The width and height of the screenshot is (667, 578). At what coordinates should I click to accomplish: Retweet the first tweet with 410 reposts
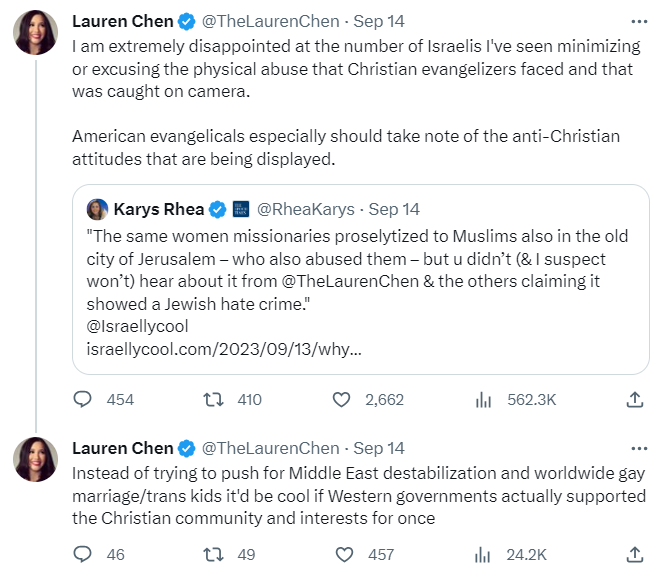[212, 399]
